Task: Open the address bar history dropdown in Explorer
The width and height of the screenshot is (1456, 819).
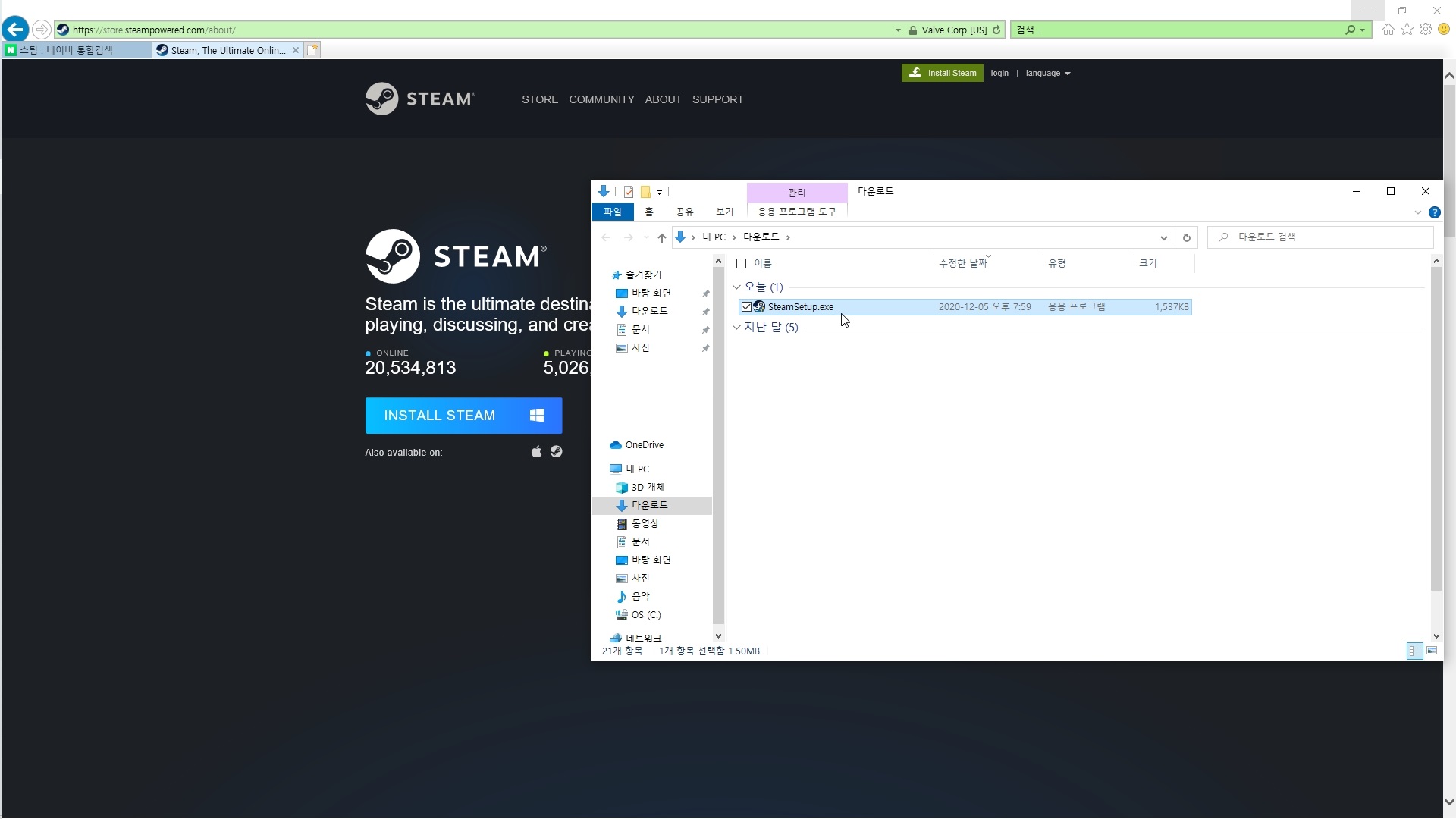Action: [x=1163, y=238]
